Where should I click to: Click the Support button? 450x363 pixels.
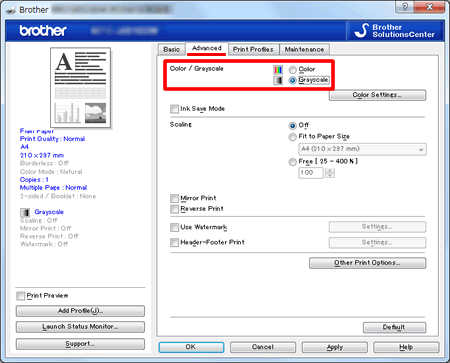(x=80, y=344)
